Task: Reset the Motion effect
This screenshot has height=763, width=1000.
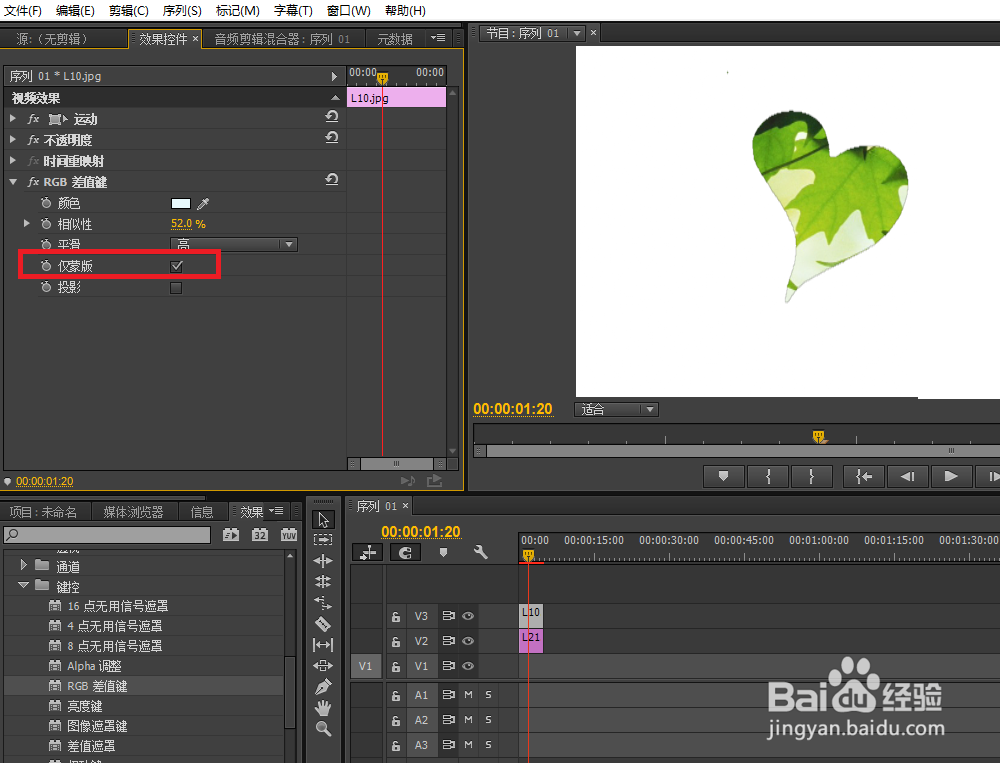Action: [x=332, y=117]
